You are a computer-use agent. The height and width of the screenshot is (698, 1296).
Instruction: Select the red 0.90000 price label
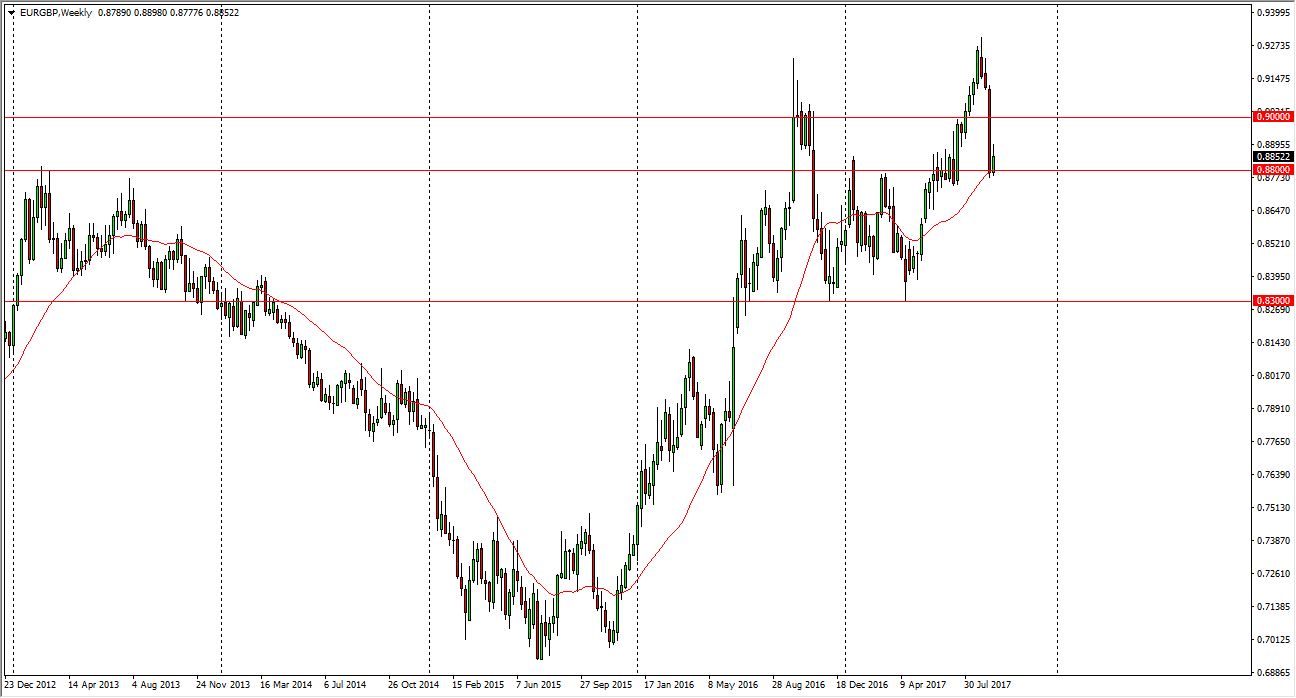coord(1272,117)
